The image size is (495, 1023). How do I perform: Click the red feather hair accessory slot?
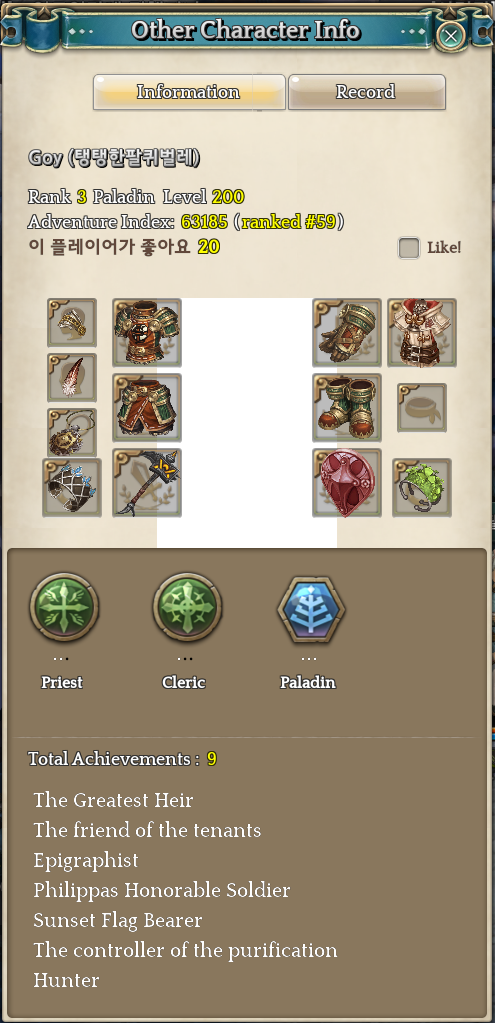(x=72, y=378)
